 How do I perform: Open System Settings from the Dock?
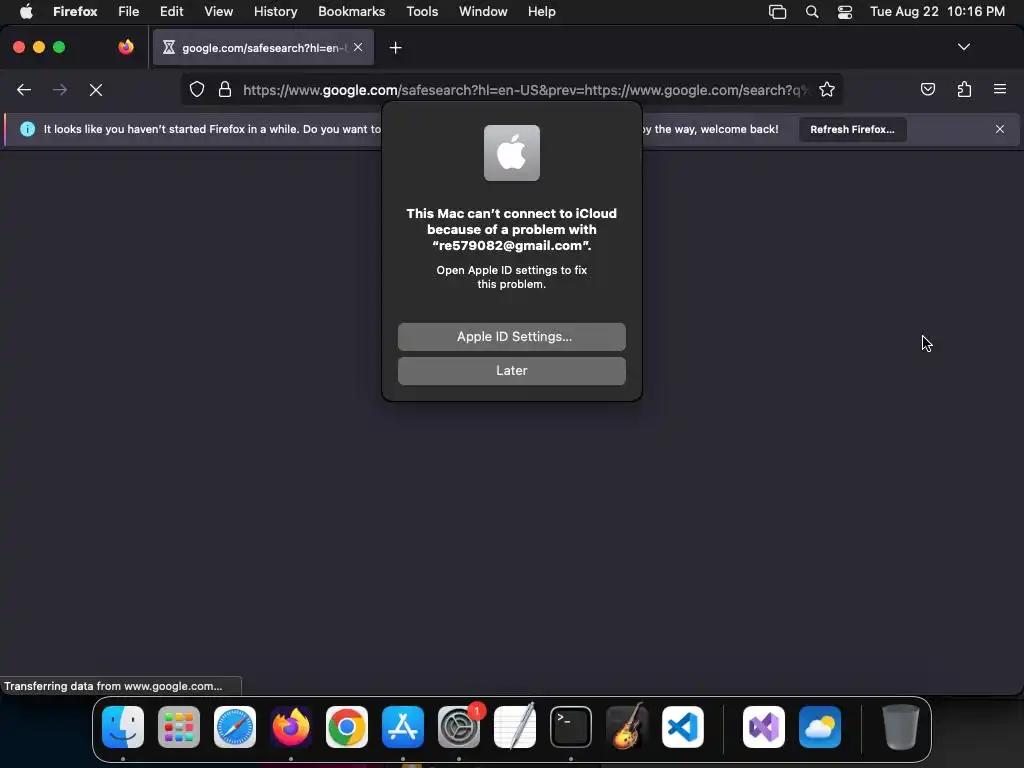[459, 727]
